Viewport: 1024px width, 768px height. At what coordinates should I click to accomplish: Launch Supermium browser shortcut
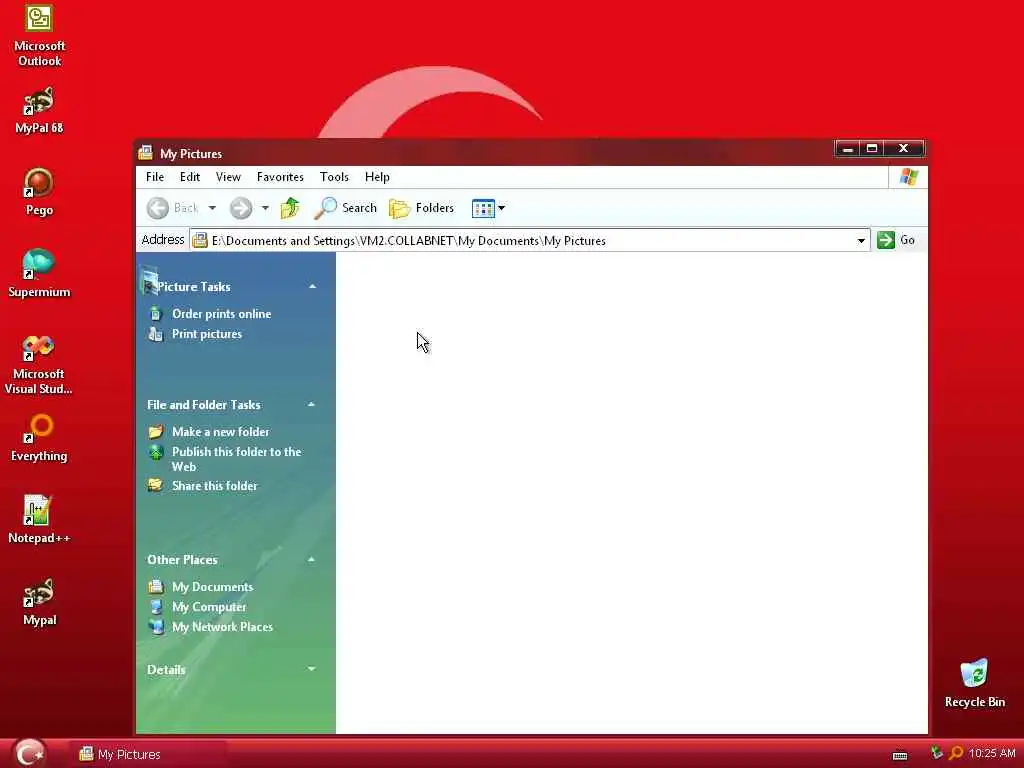coord(39,274)
